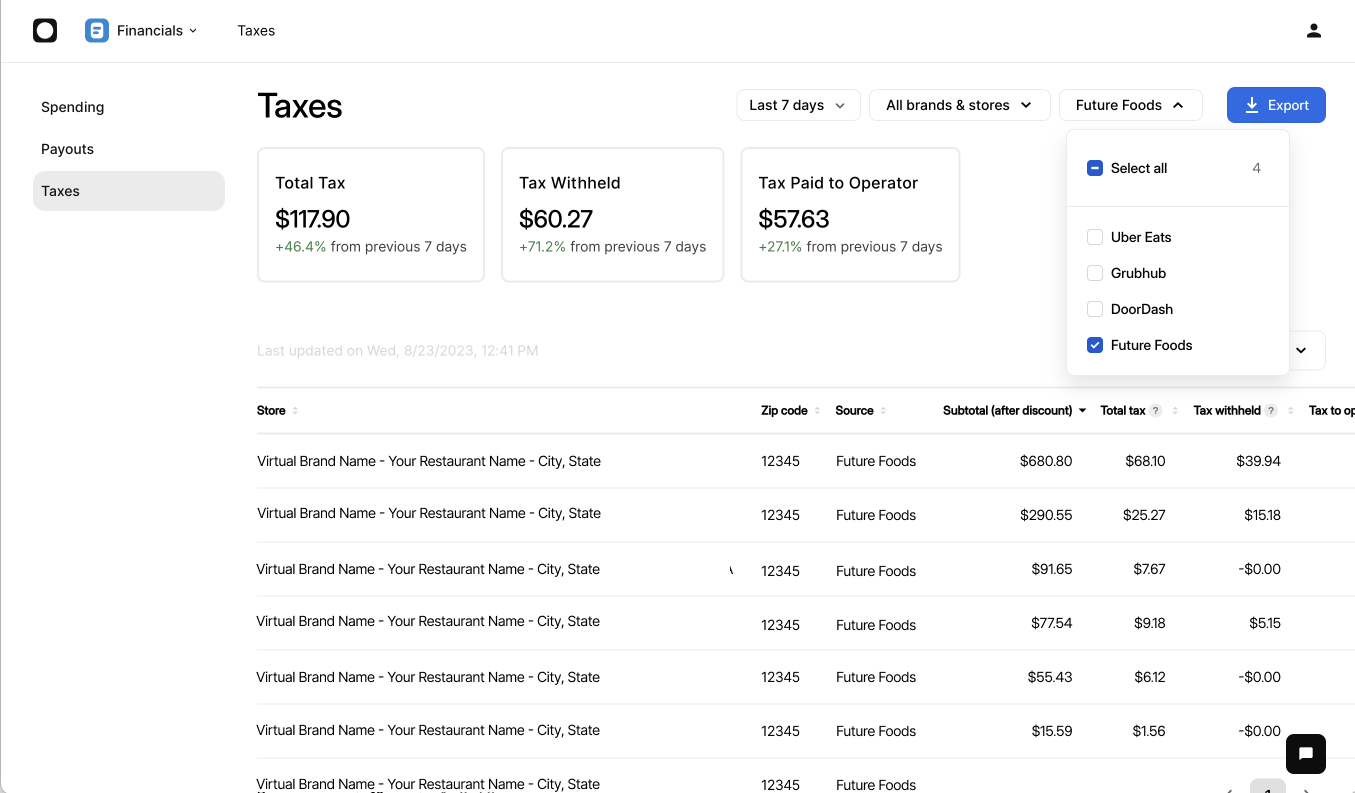
Task: Click the $91.65 subtotal cell
Action: 1052,569
